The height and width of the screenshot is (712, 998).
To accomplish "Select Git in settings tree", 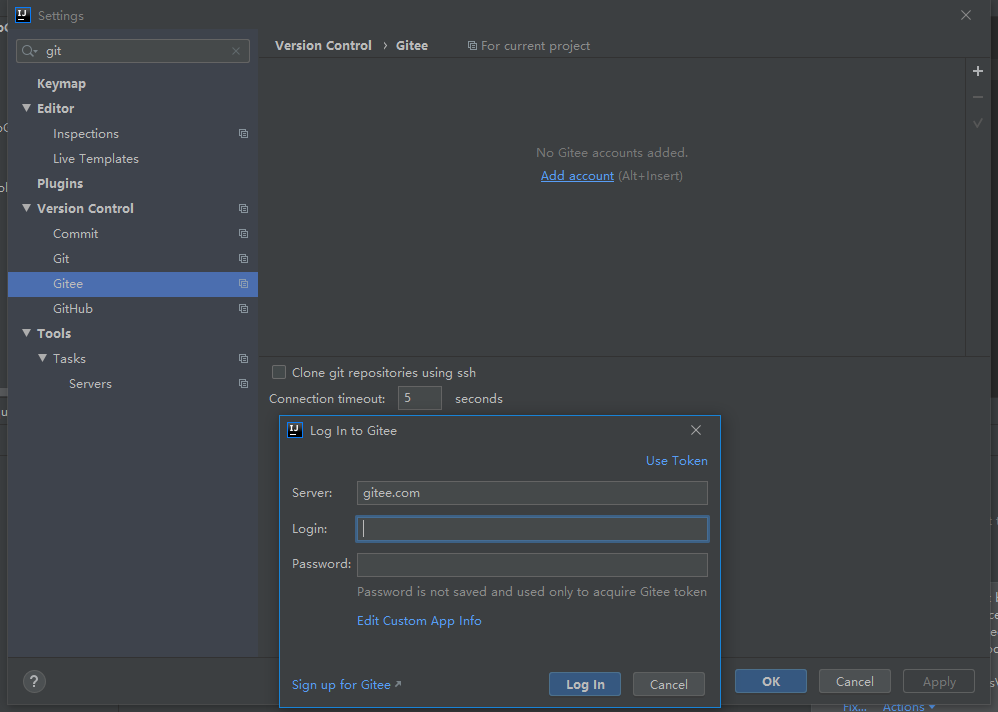I will click(x=61, y=259).
